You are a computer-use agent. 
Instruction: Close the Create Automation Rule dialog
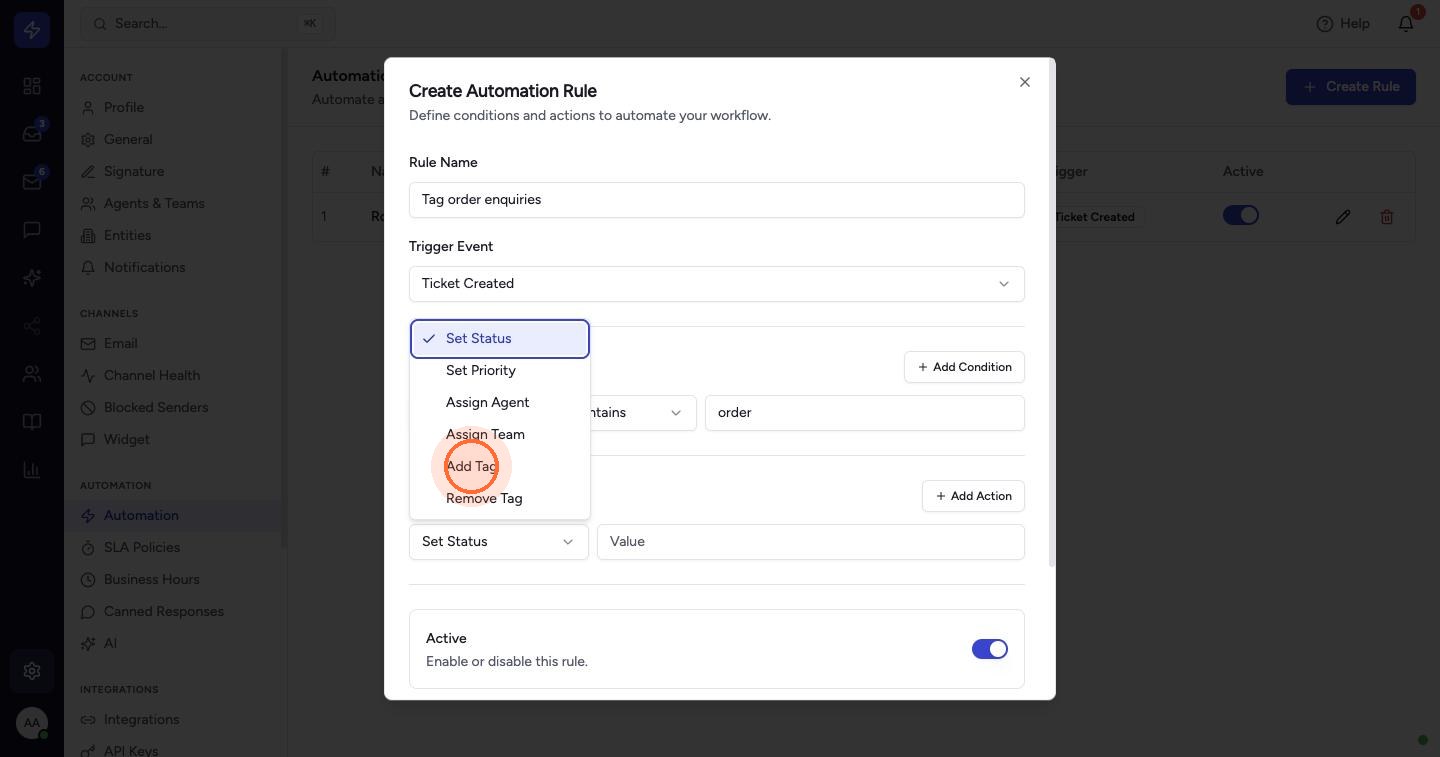coord(1024,82)
